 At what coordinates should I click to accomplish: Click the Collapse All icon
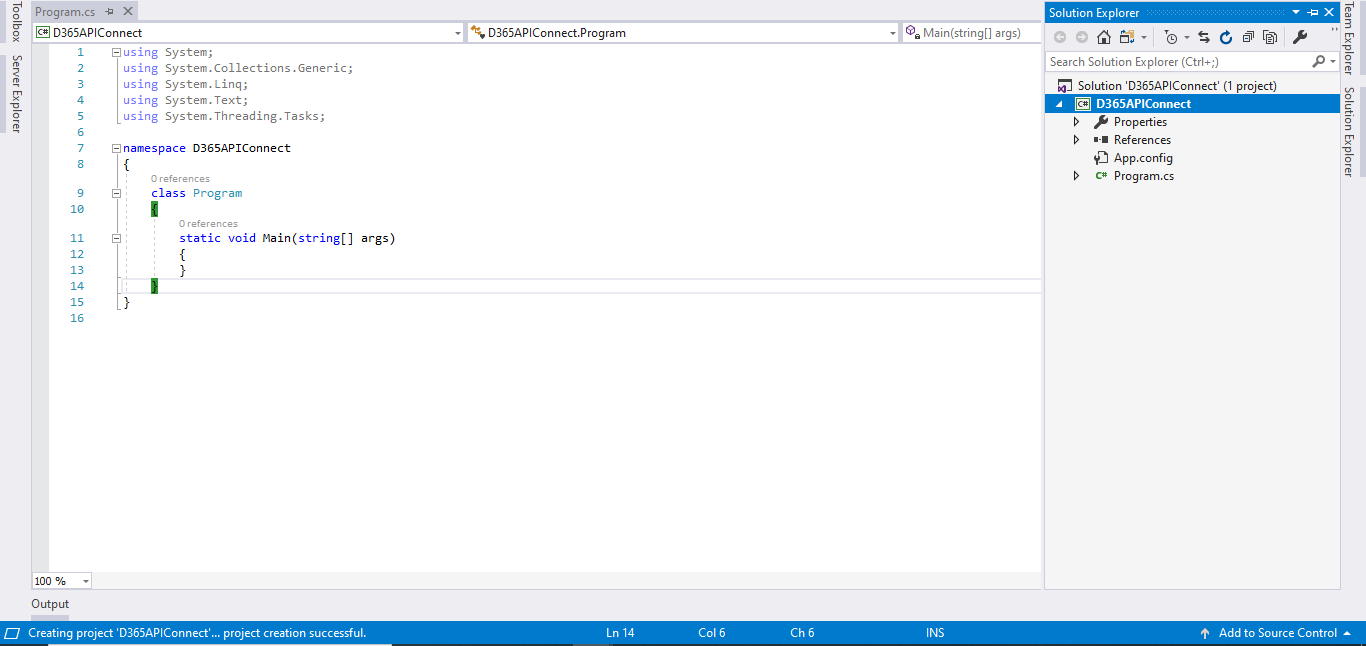click(x=1248, y=37)
